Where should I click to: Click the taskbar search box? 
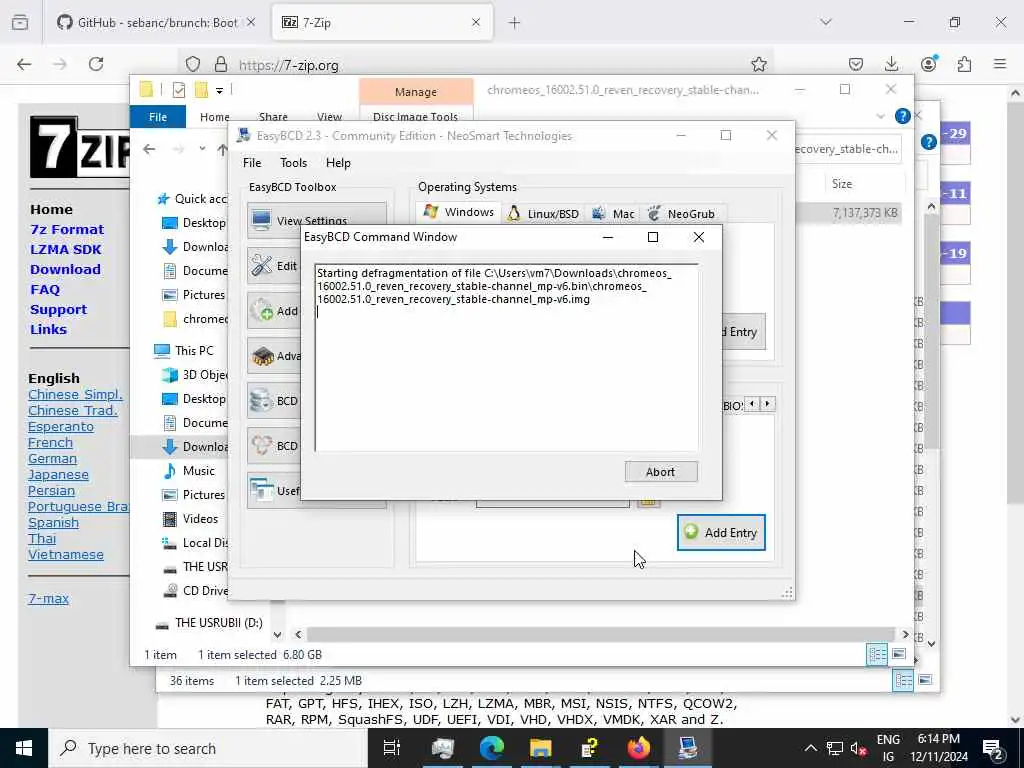(x=208, y=748)
